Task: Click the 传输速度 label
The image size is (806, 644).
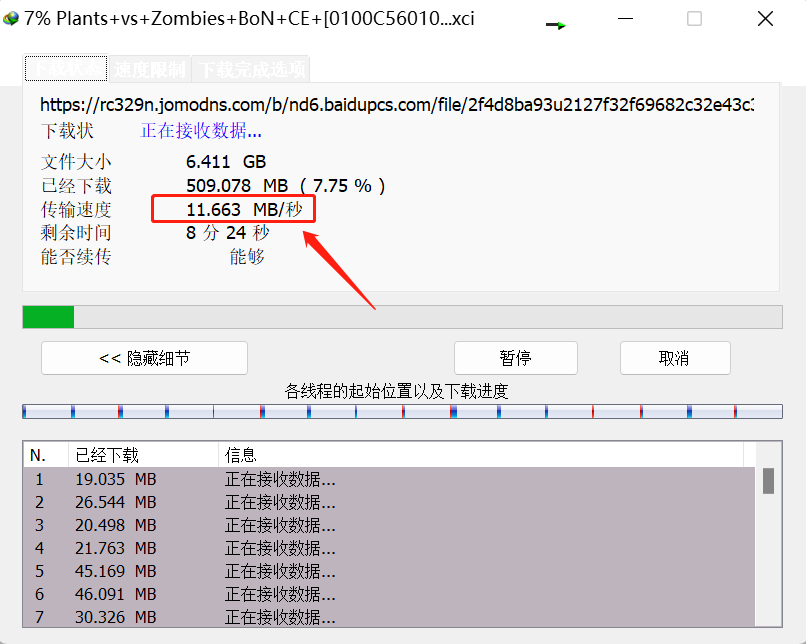Action: pyautogui.click(x=76, y=209)
